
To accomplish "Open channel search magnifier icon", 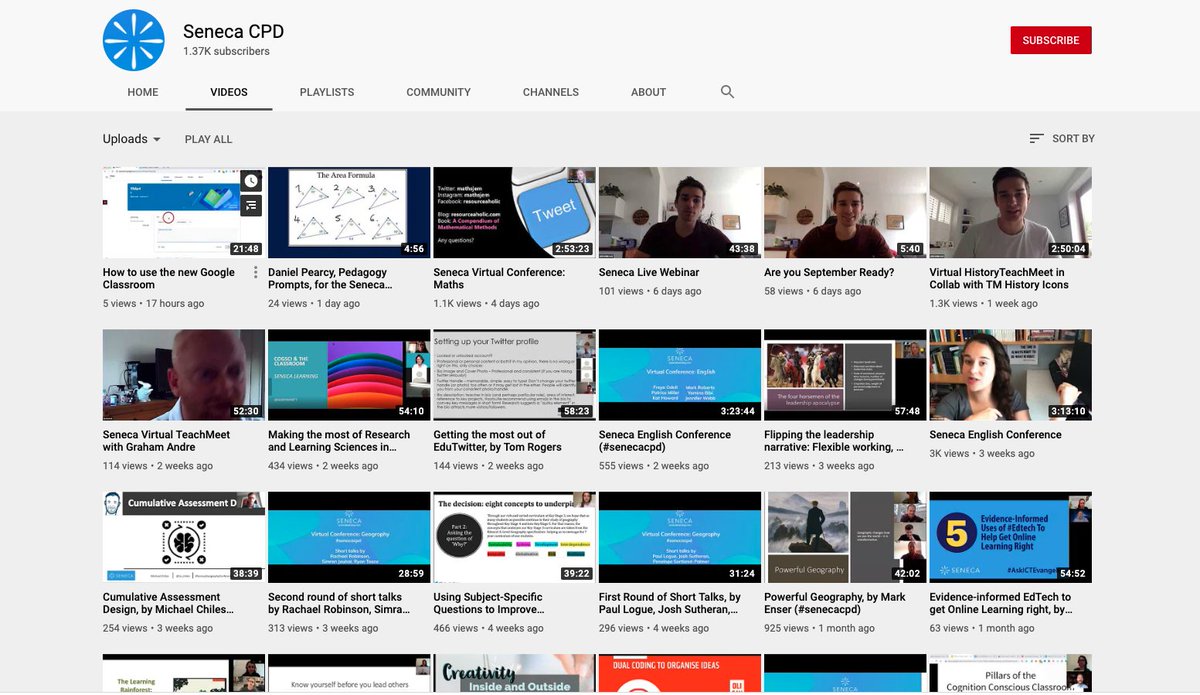I will tap(727, 92).
